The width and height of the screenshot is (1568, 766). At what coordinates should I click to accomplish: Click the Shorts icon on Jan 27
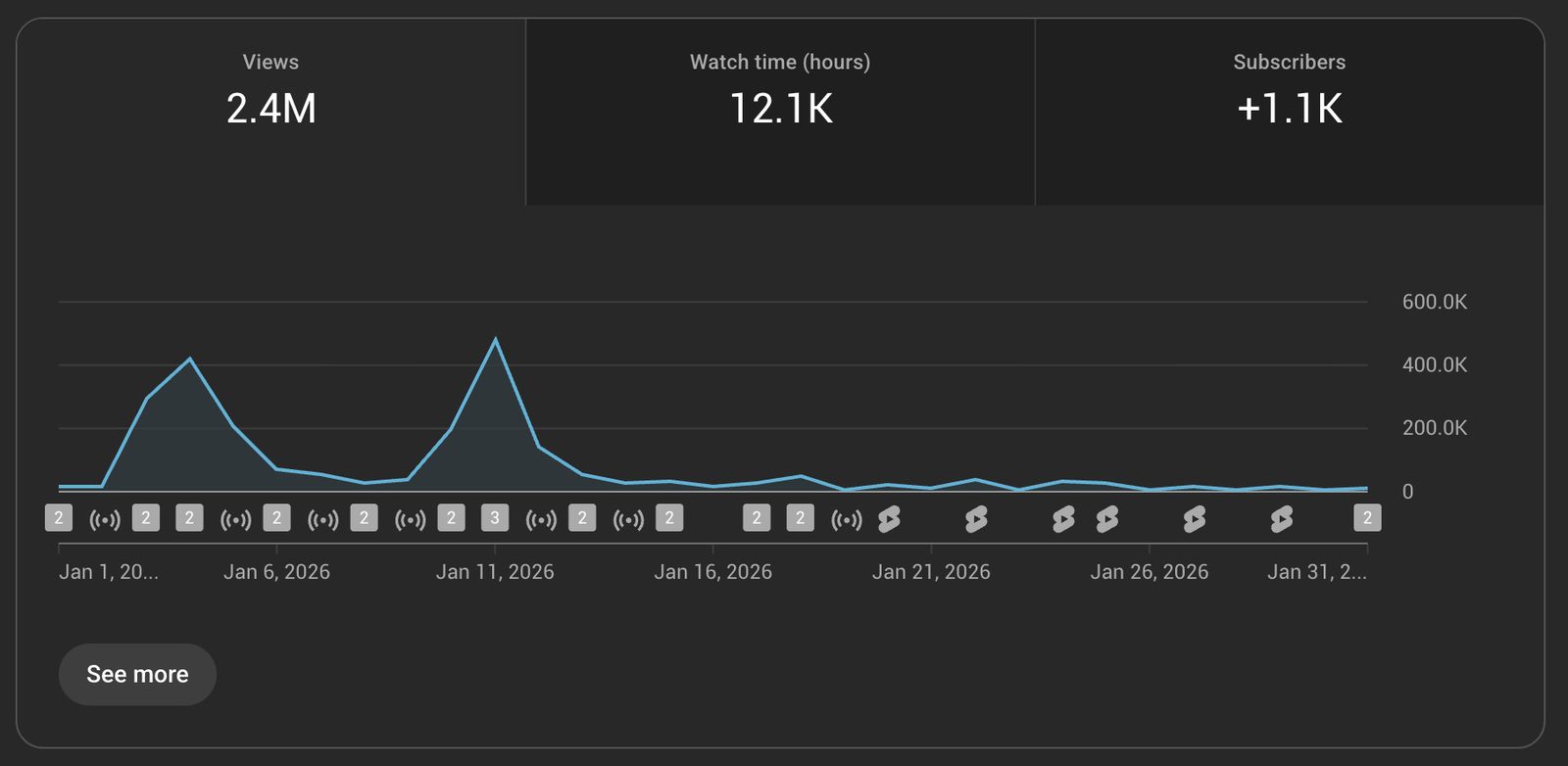pyautogui.click(x=1195, y=519)
